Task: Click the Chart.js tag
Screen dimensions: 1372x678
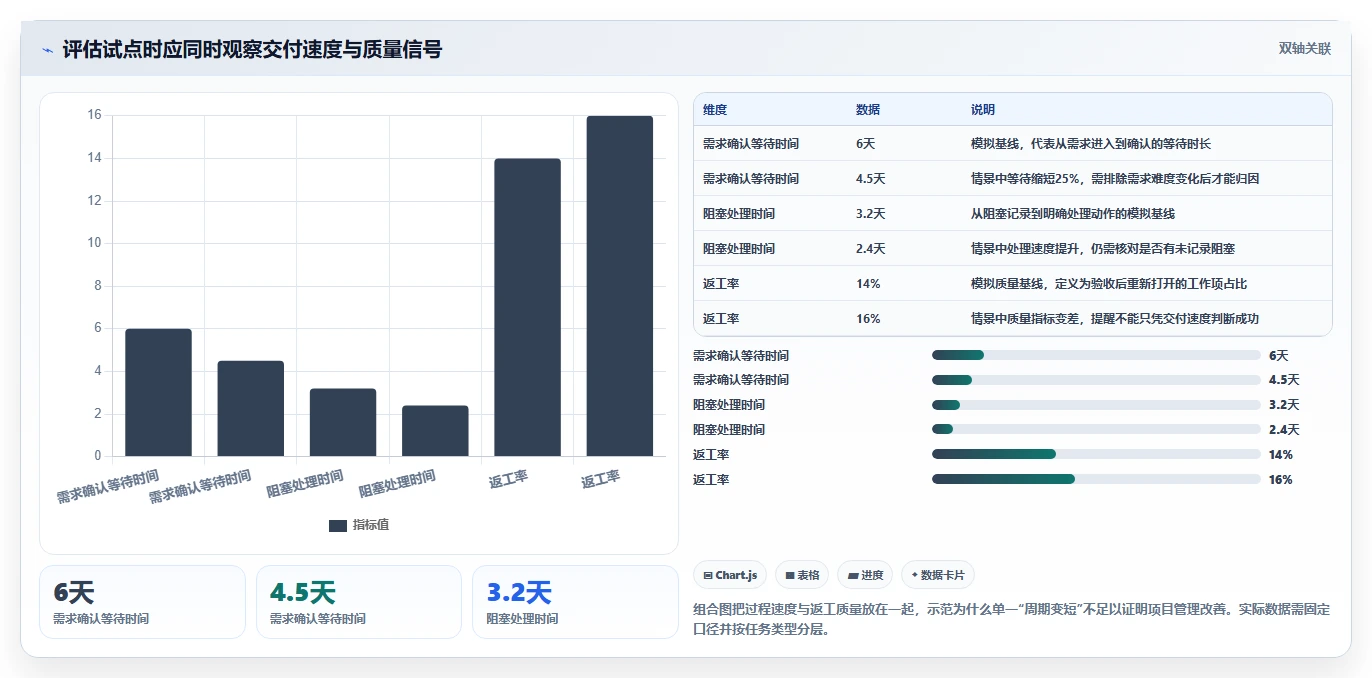Action: (729, 575)
